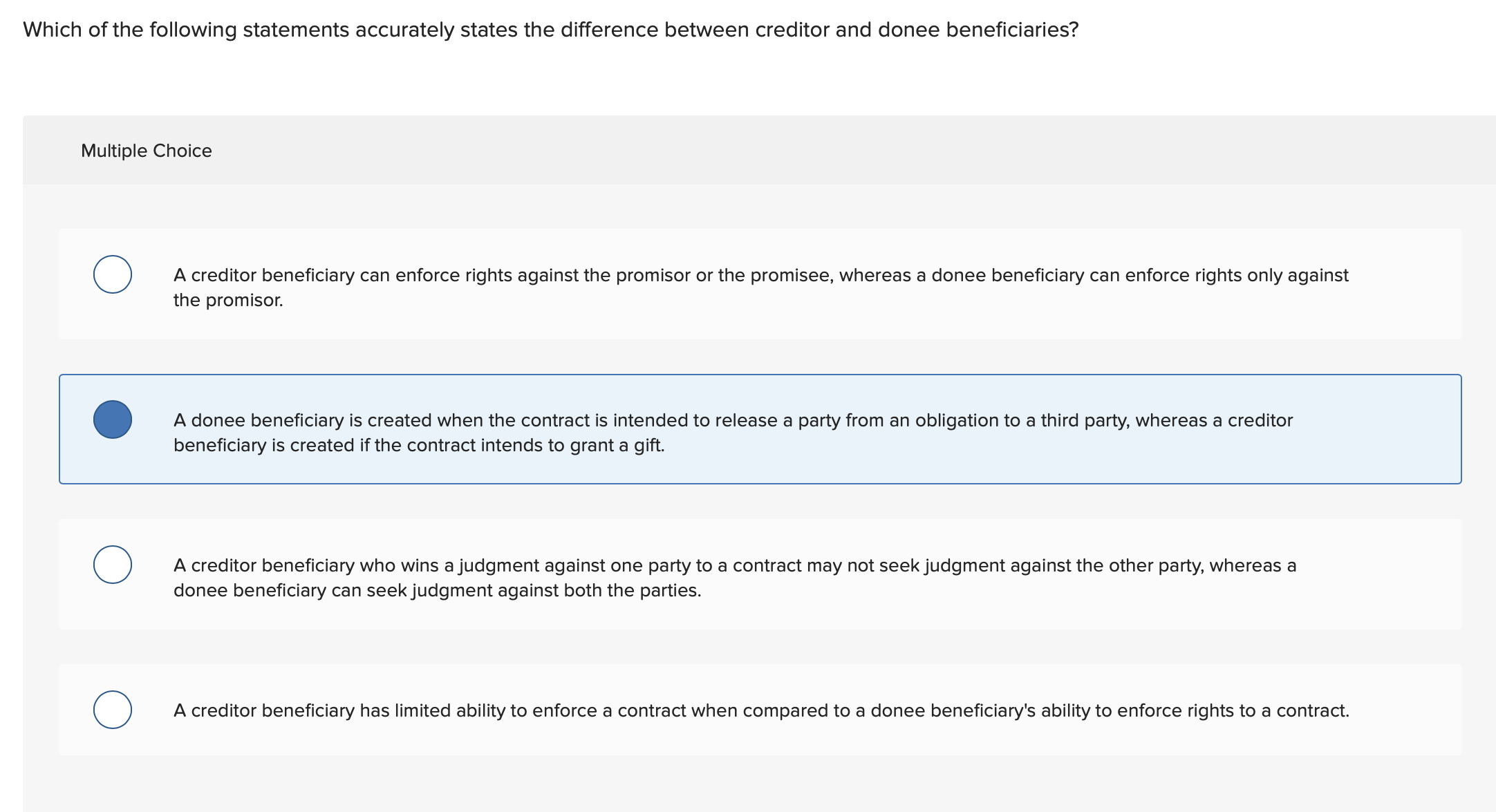Select the radio button for the last answer option

point(113,709)
